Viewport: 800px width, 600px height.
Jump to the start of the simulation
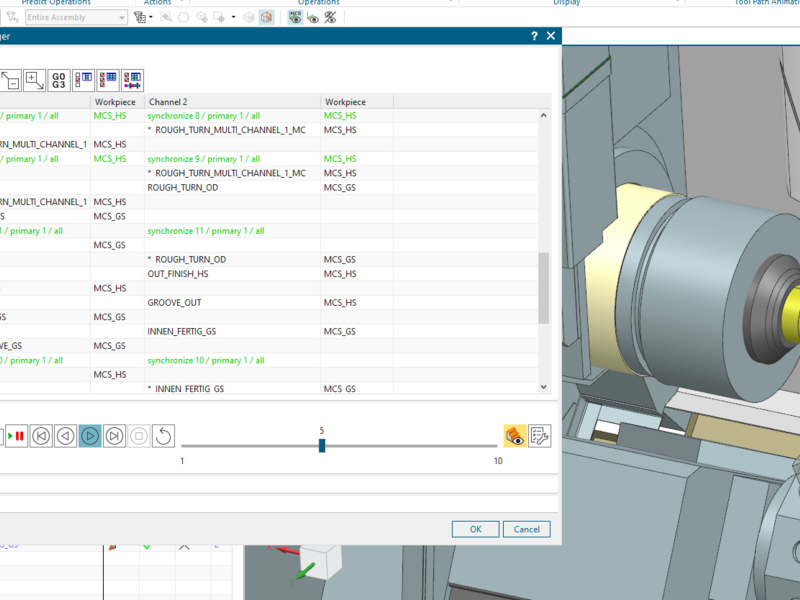41,436
